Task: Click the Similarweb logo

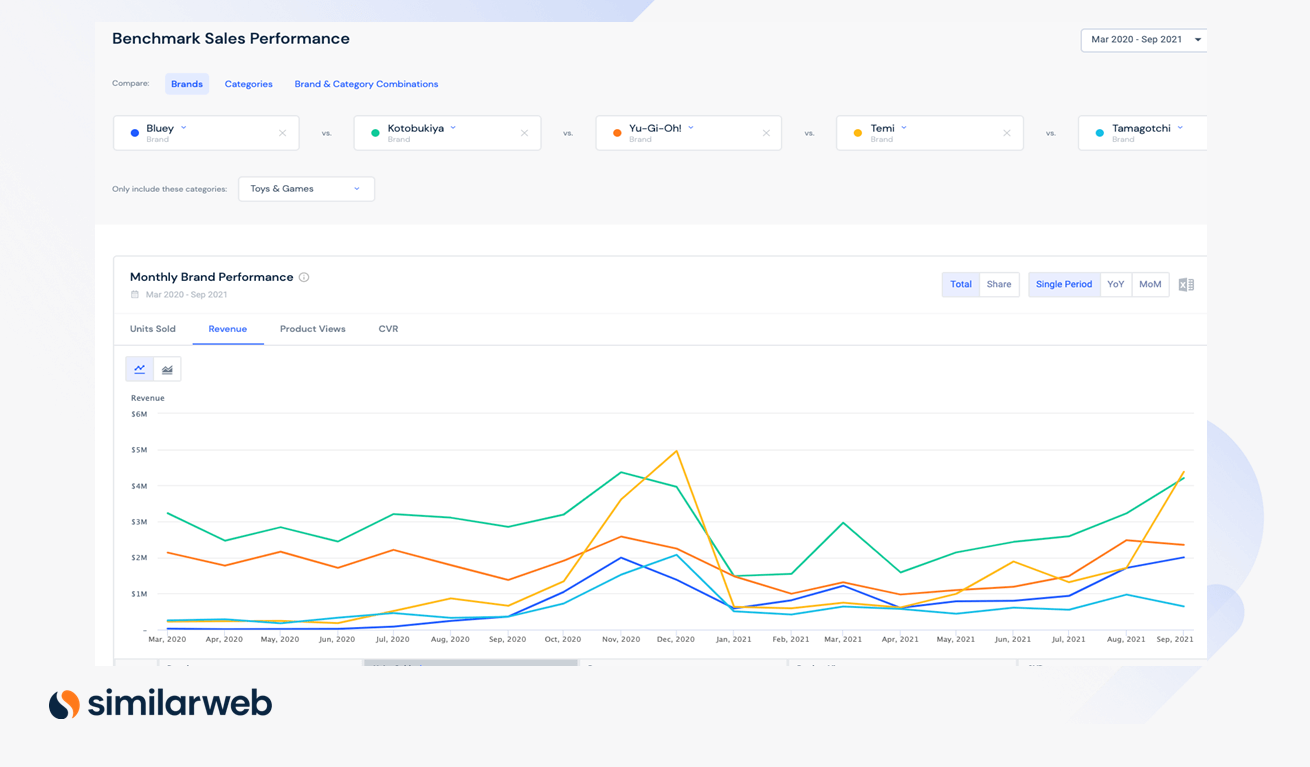Action: tap(160, 703)
